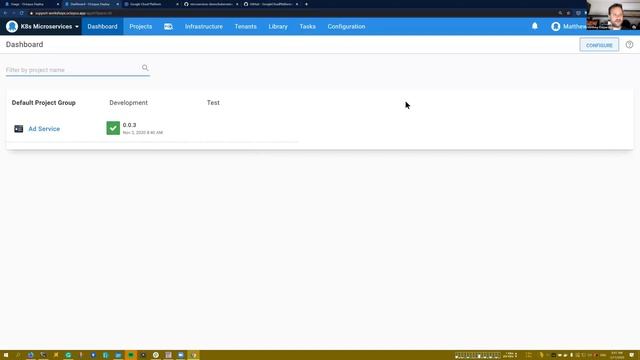Click the CONFIGURE button
The height and width of the screenshot is (360, 640).
(599, 45)
